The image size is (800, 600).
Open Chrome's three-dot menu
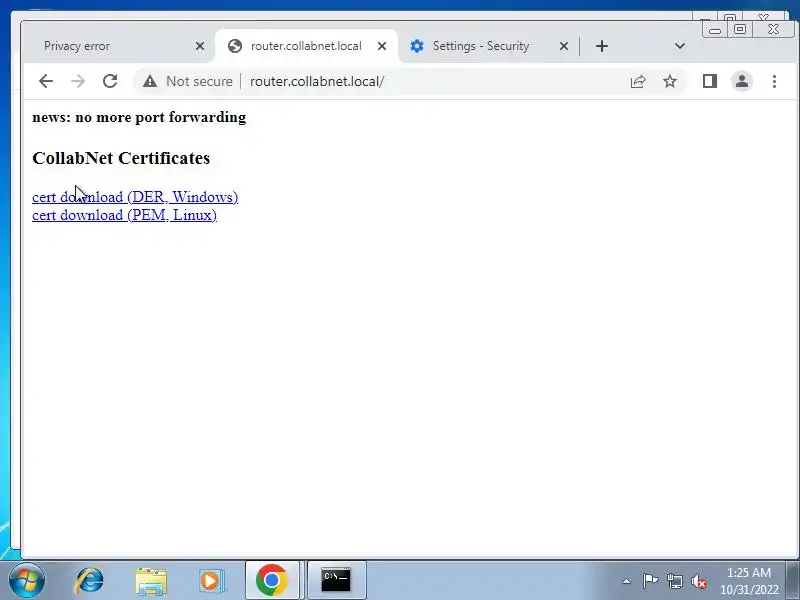click(x=774, y=81)
